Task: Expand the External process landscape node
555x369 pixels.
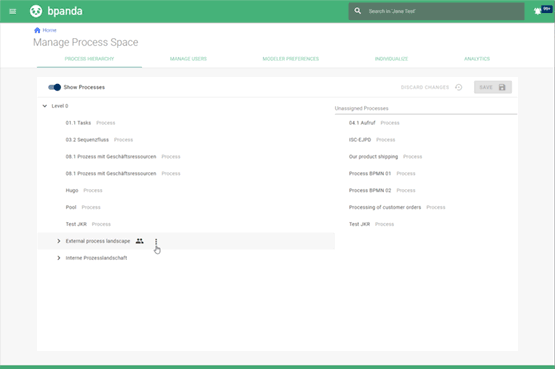Action: pos(59,241)
